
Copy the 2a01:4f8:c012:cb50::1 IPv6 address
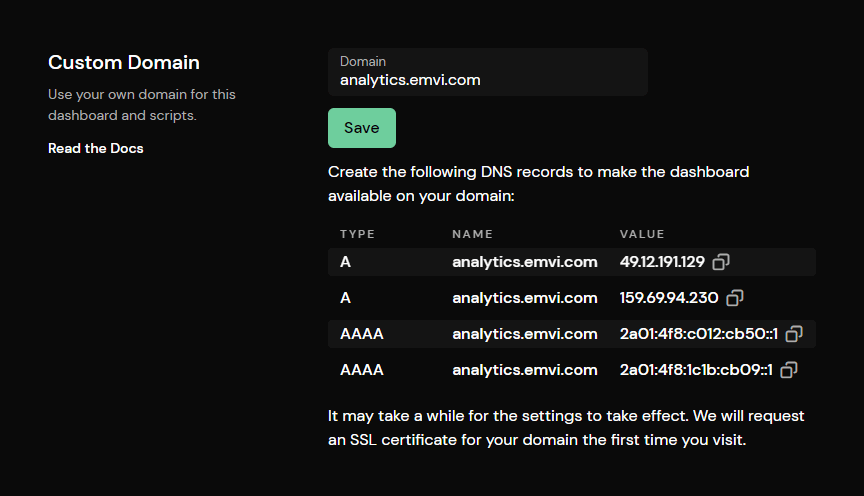794,334
